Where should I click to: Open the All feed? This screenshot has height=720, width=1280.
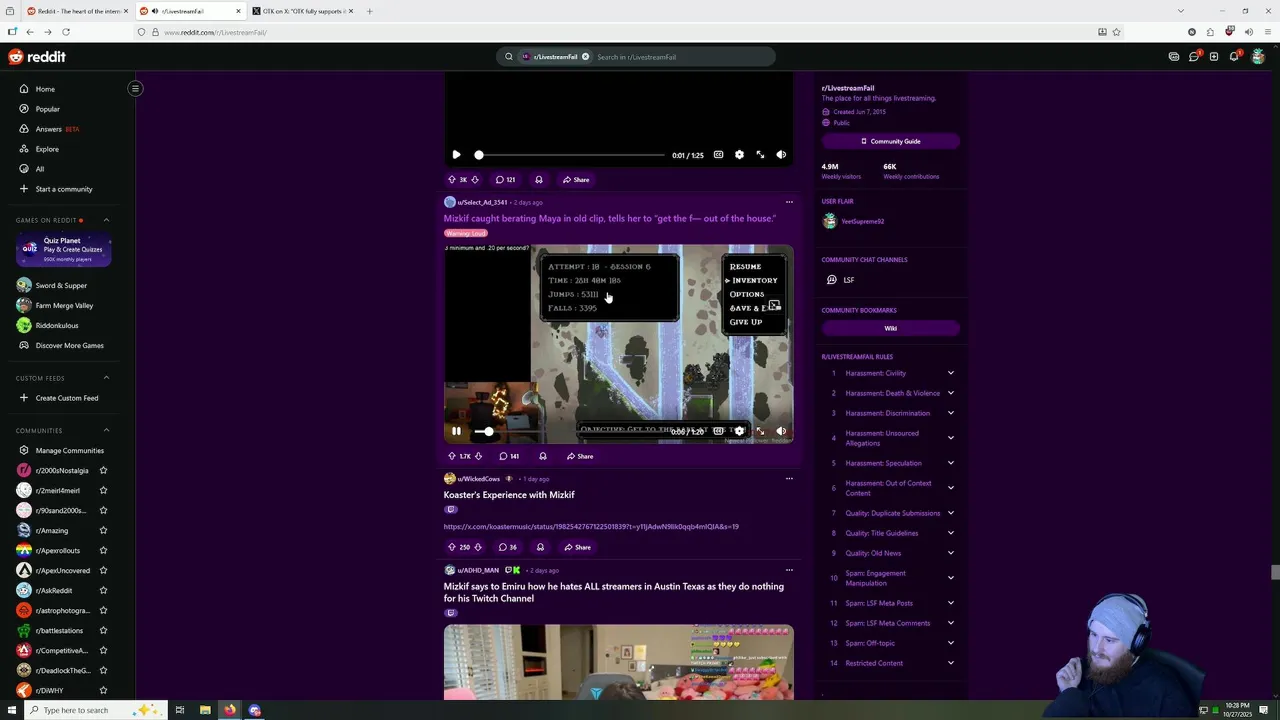pyautogui.click(x=40, y=169)
